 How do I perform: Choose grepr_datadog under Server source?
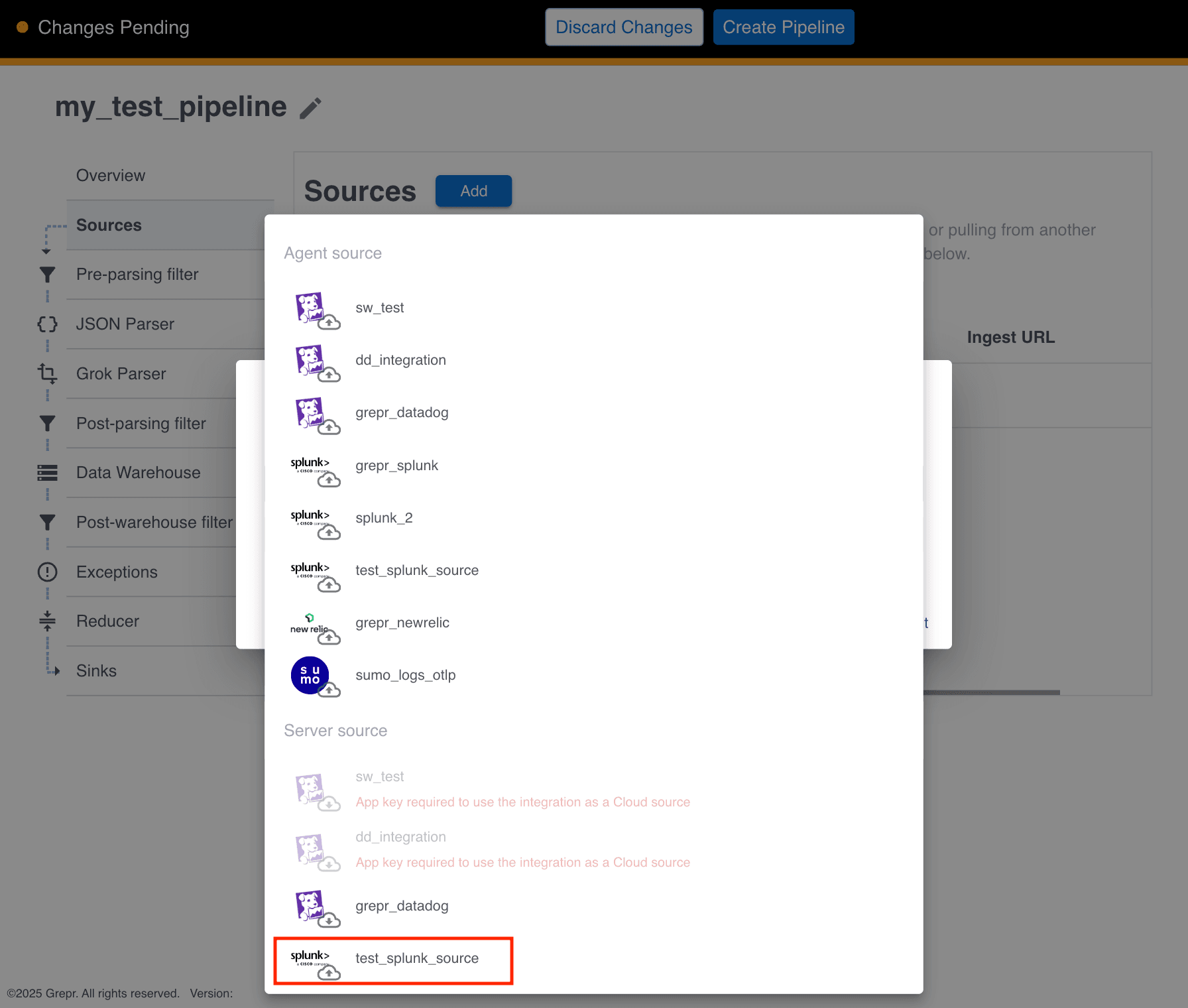tap(593, 906)
